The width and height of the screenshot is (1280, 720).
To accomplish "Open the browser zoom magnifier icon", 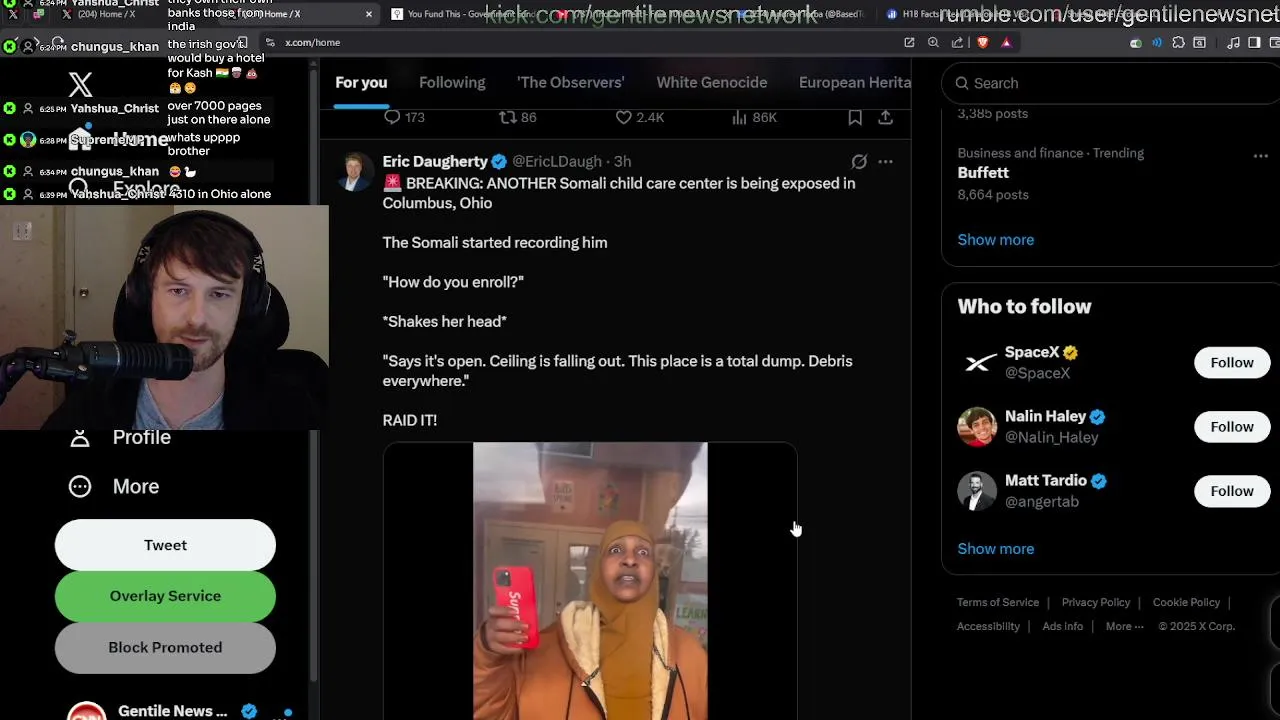I will (933, 42).
